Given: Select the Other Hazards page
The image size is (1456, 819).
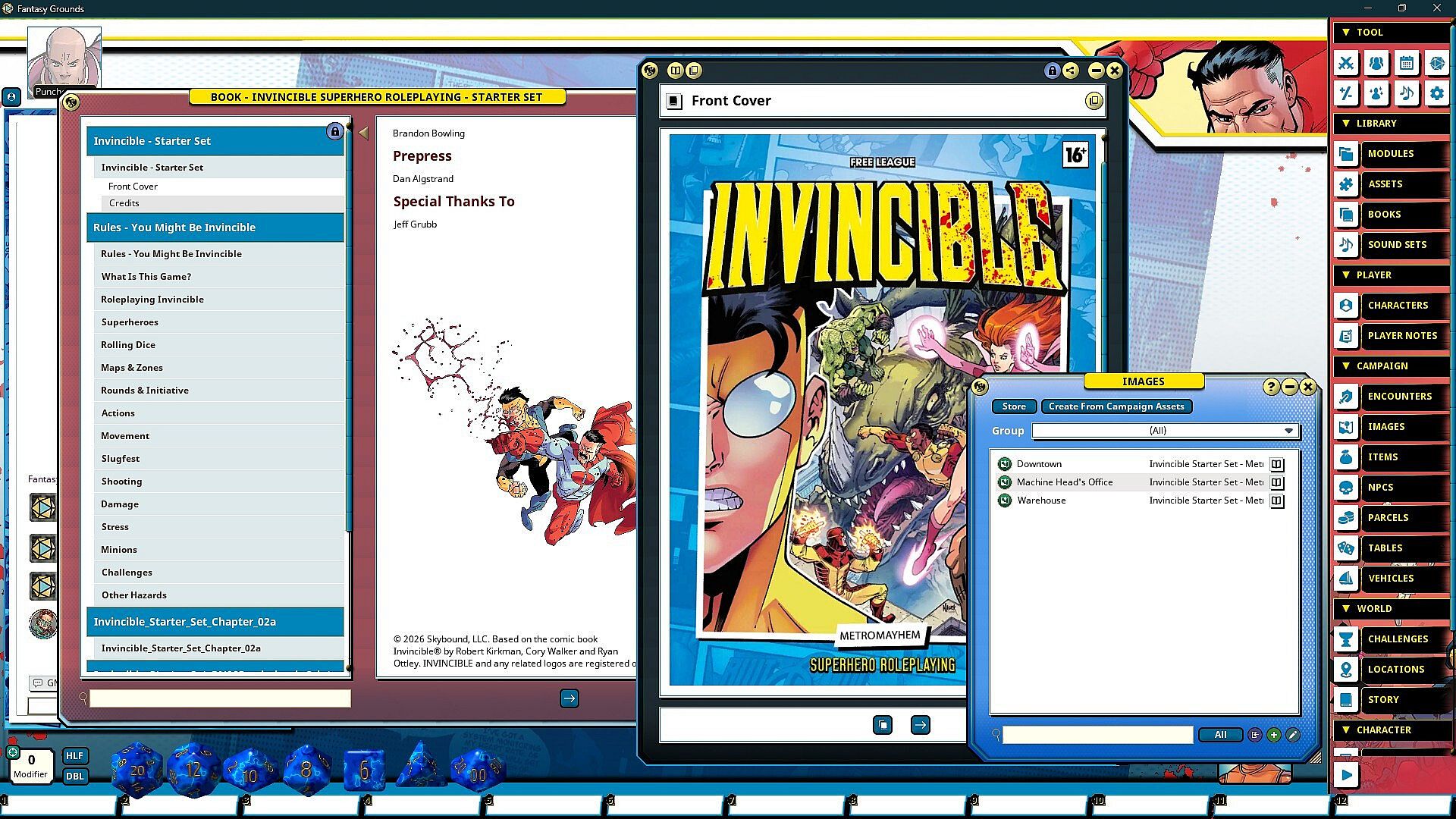Looking at the screenshot, I should (219, 595).
